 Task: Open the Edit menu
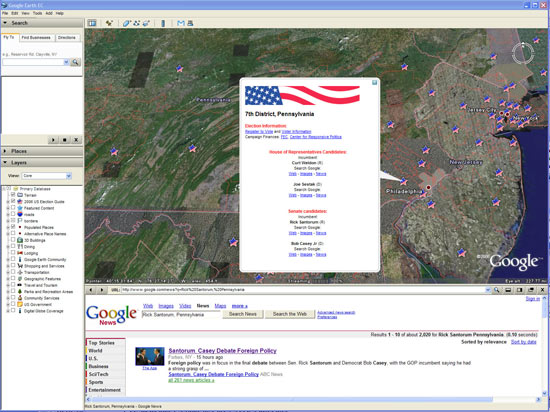point(14,13)
